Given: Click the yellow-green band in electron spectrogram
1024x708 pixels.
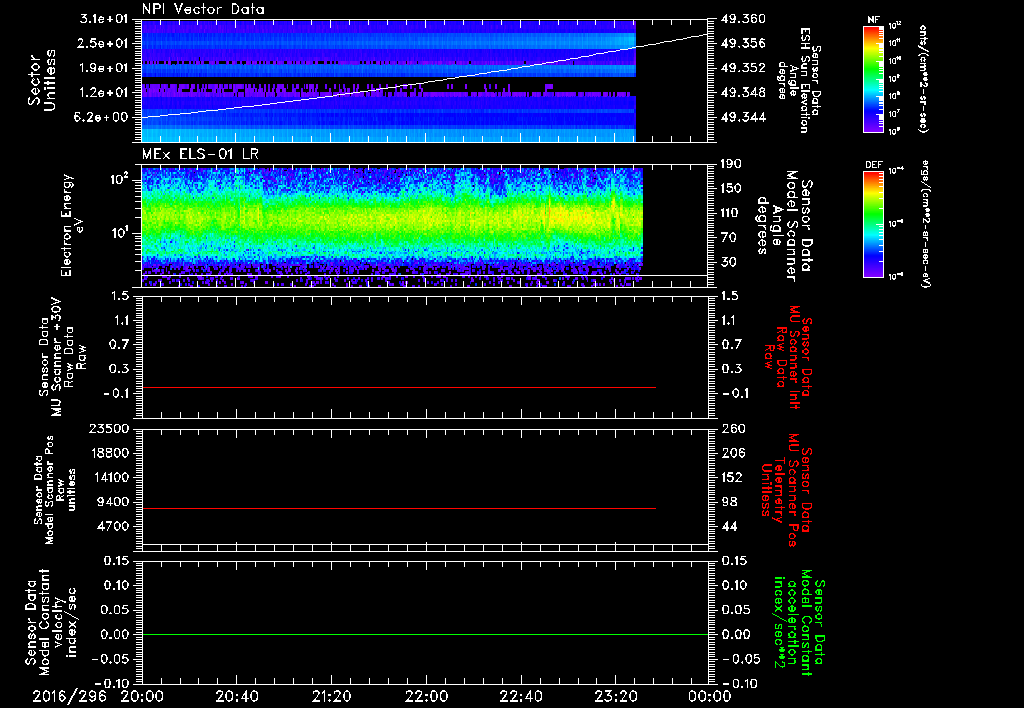Looking at the screenshot, I should [x=390, y=217].
